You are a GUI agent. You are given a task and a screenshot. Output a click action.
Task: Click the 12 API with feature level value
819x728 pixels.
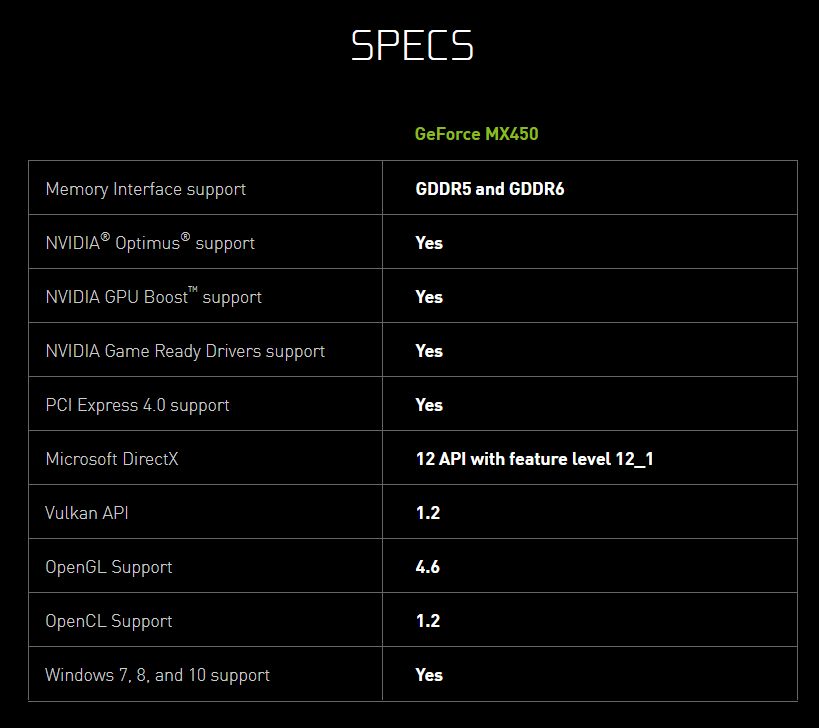pyautogui.click(x=534, y=459)
